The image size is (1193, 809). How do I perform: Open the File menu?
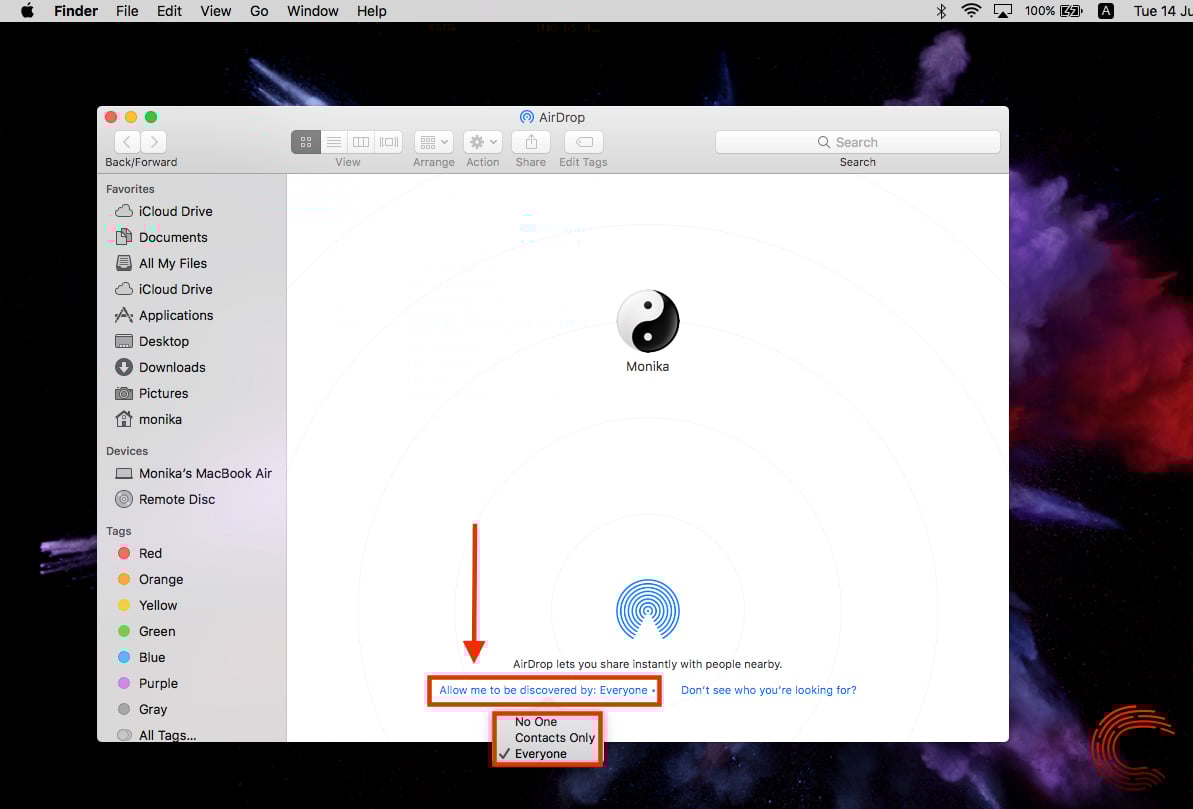click(127, 11)
